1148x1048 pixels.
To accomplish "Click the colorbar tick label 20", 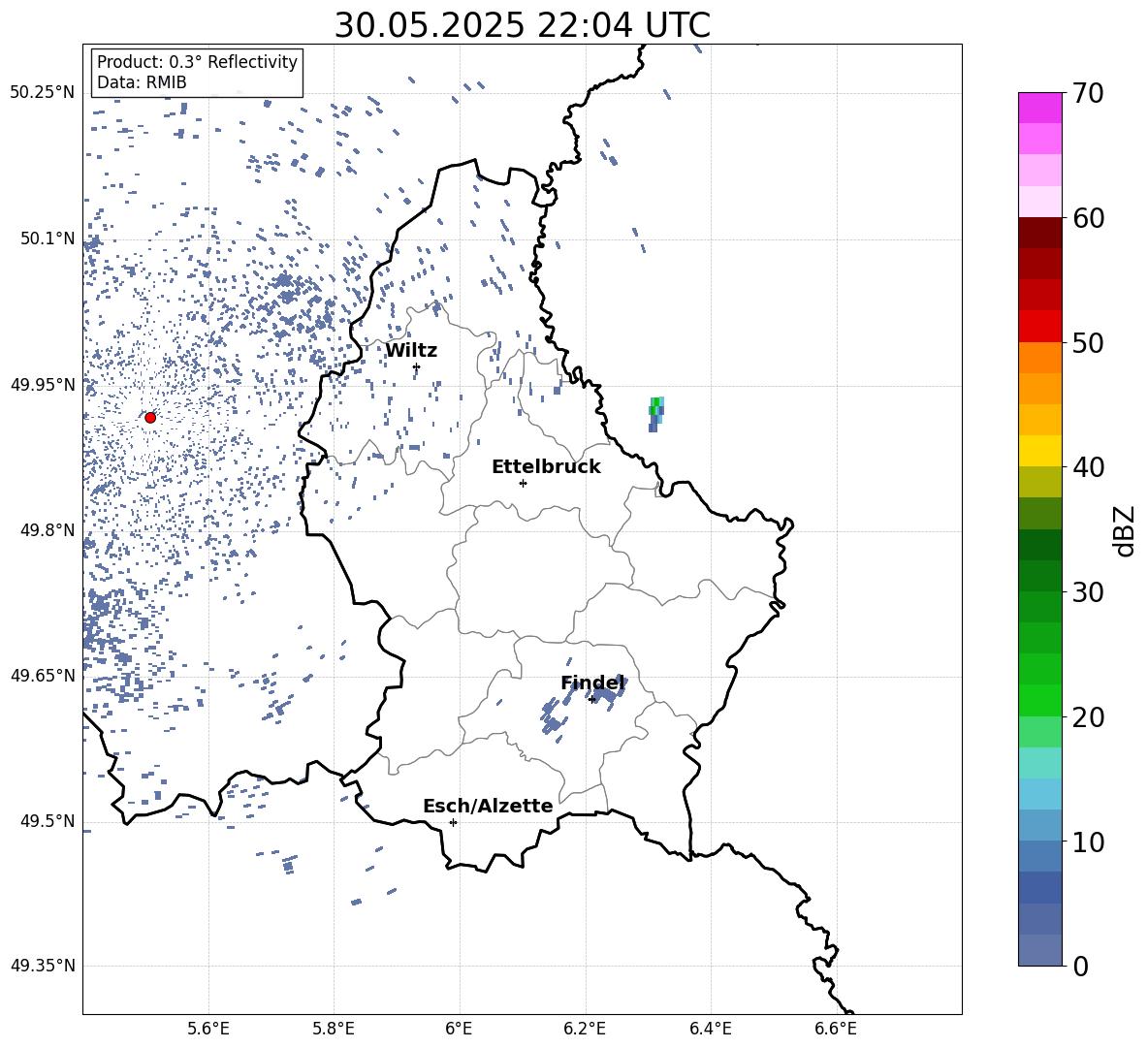I will tap(1089, 717).
